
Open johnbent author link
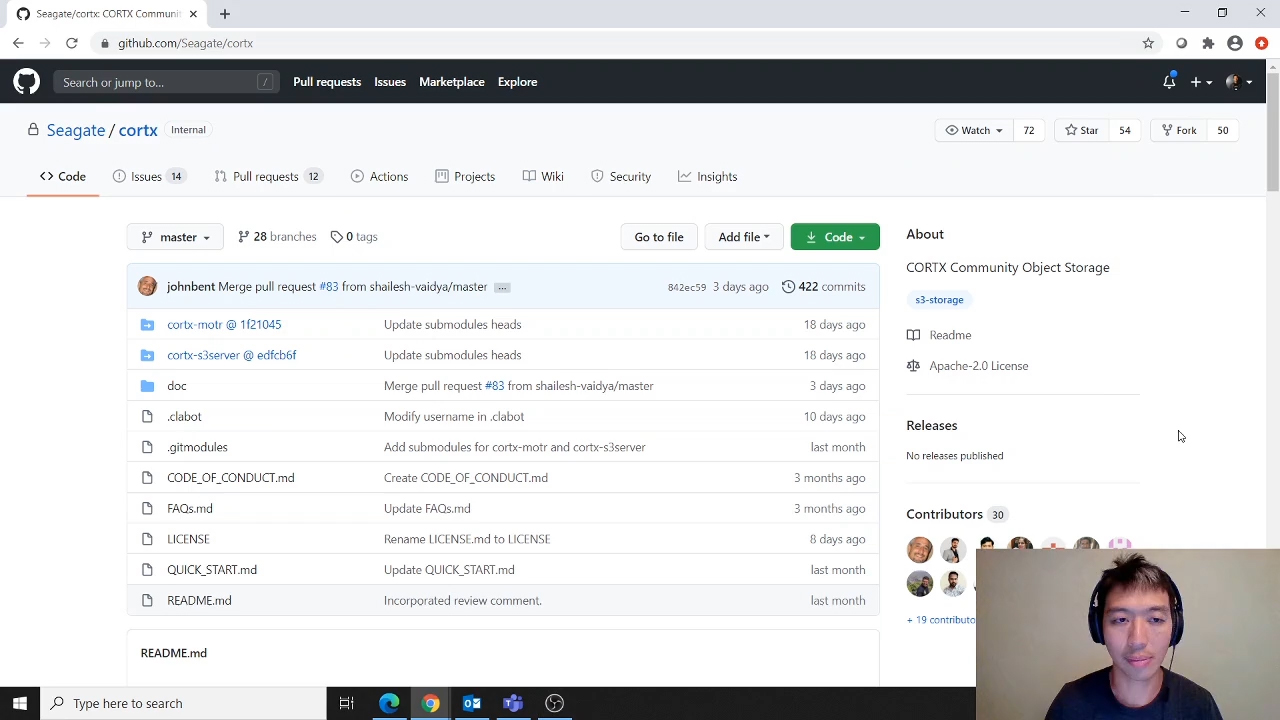(x=191, y=287)
